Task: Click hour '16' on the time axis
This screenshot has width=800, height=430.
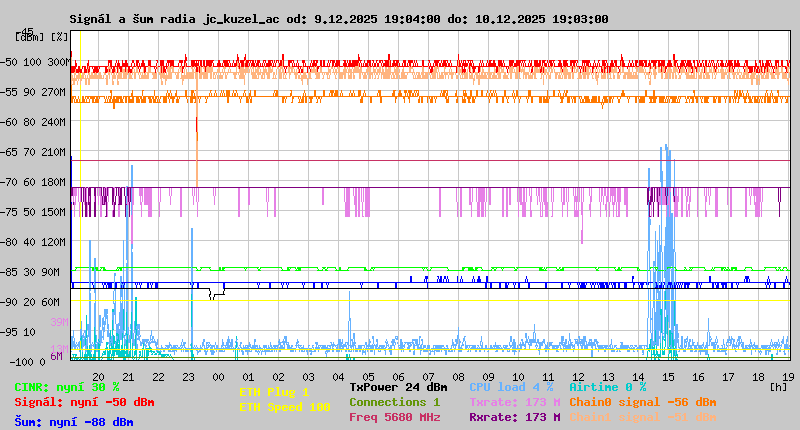Action: [698, 377]
